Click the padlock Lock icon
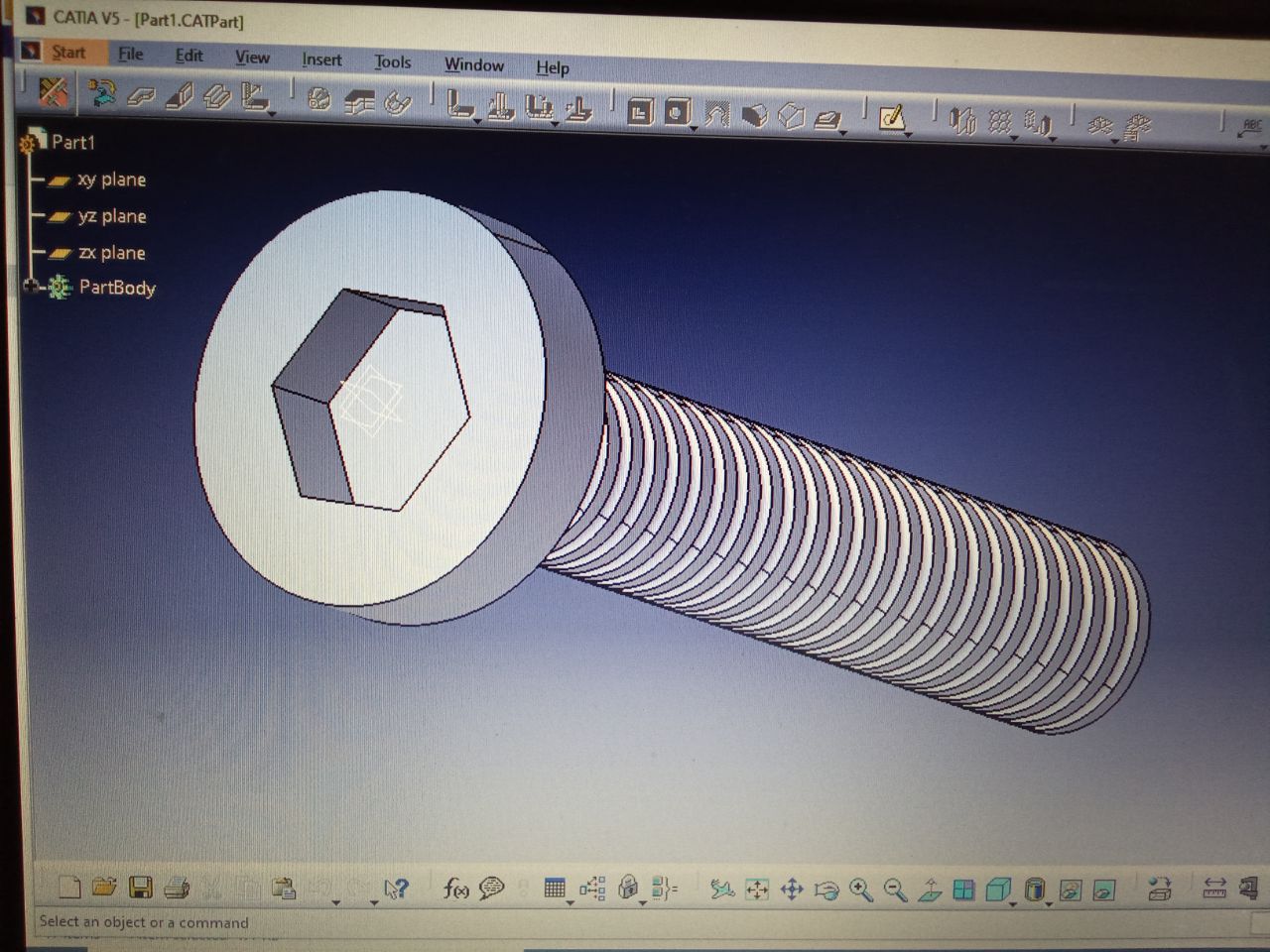 [x=628, y=888]
